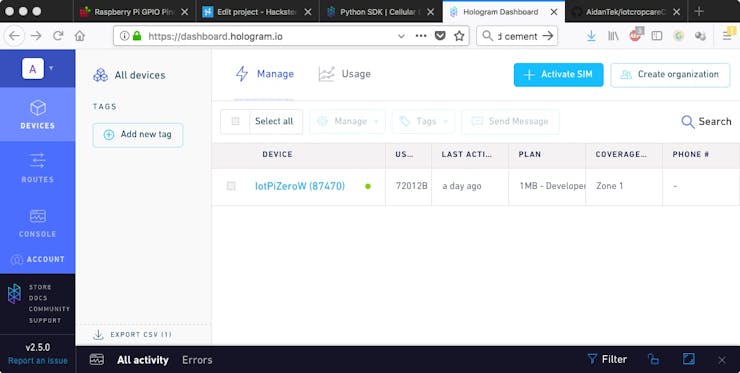Click the export CSV download icon
This screenshot has height=373, width=740.
tap(98, 335)
